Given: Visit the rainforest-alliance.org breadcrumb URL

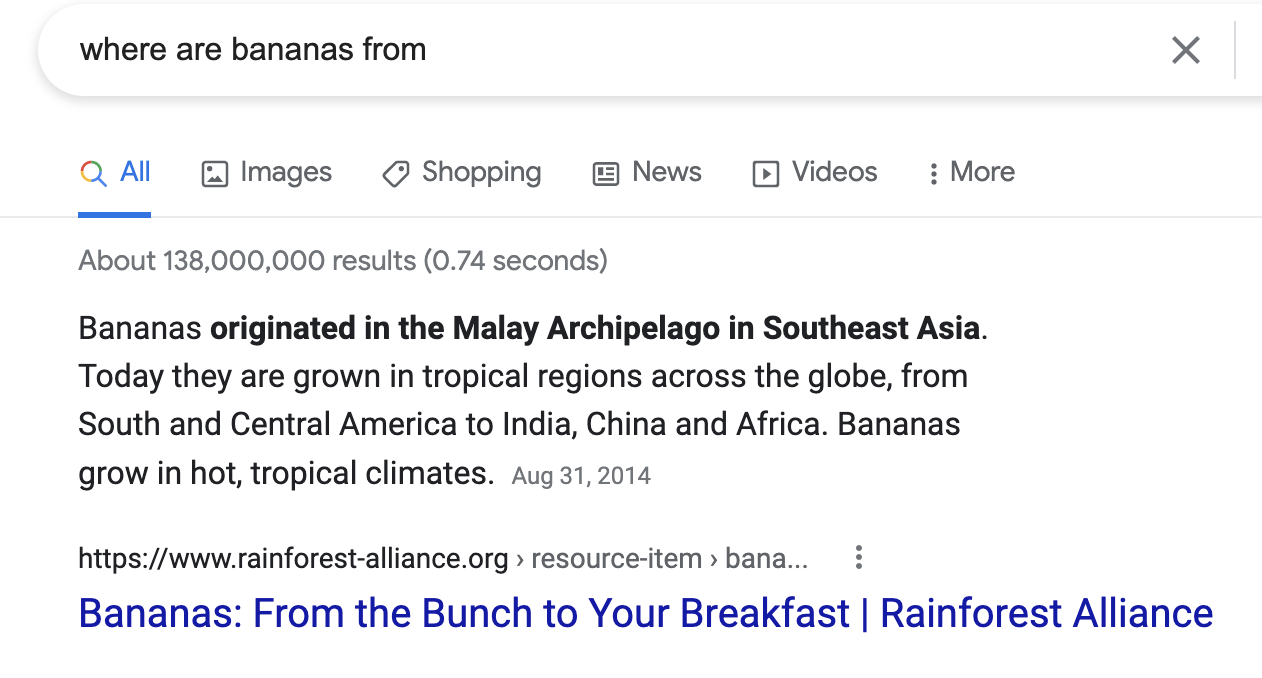Looking at the screenshot, I should tap(292, 558).
